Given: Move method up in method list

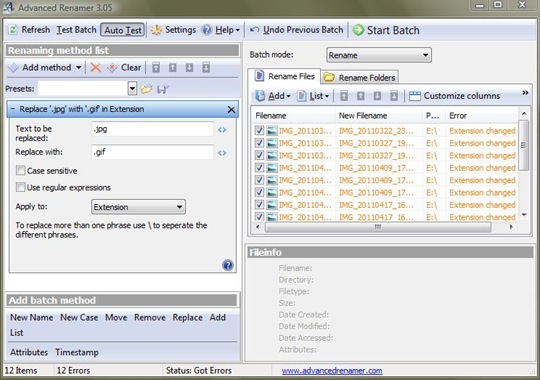Looking at the screenshot, I should [173, 68].
